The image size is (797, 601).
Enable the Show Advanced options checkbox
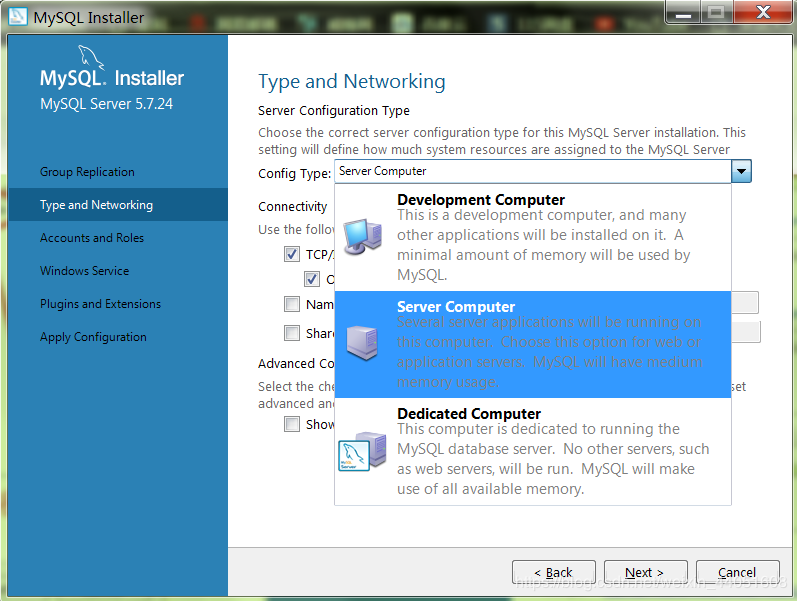292,424
